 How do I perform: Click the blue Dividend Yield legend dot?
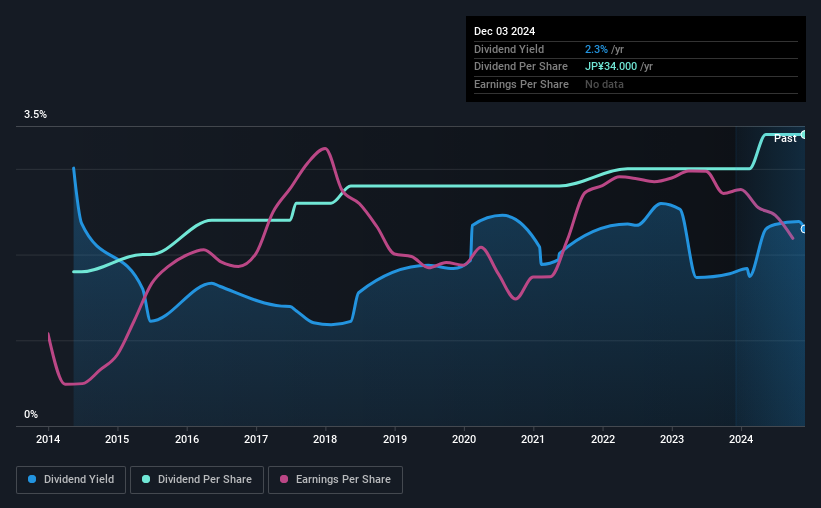click(32, 479)
